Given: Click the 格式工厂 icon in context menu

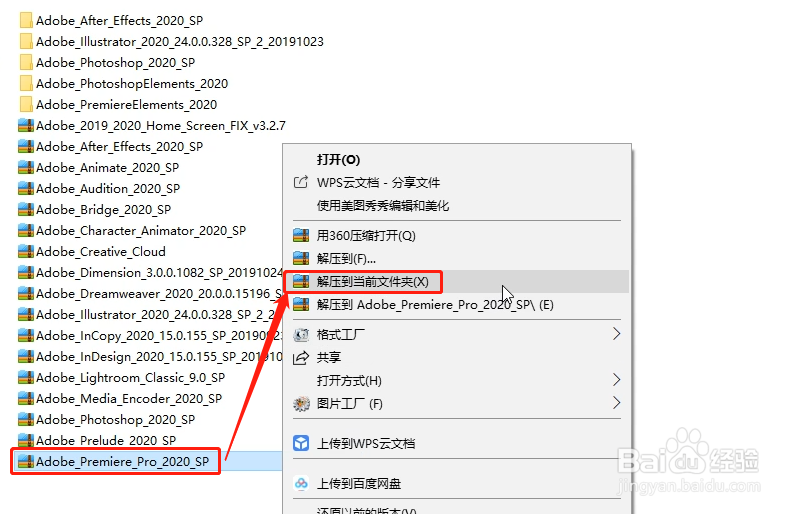Looking at the screenshot, I should (301, 335).
